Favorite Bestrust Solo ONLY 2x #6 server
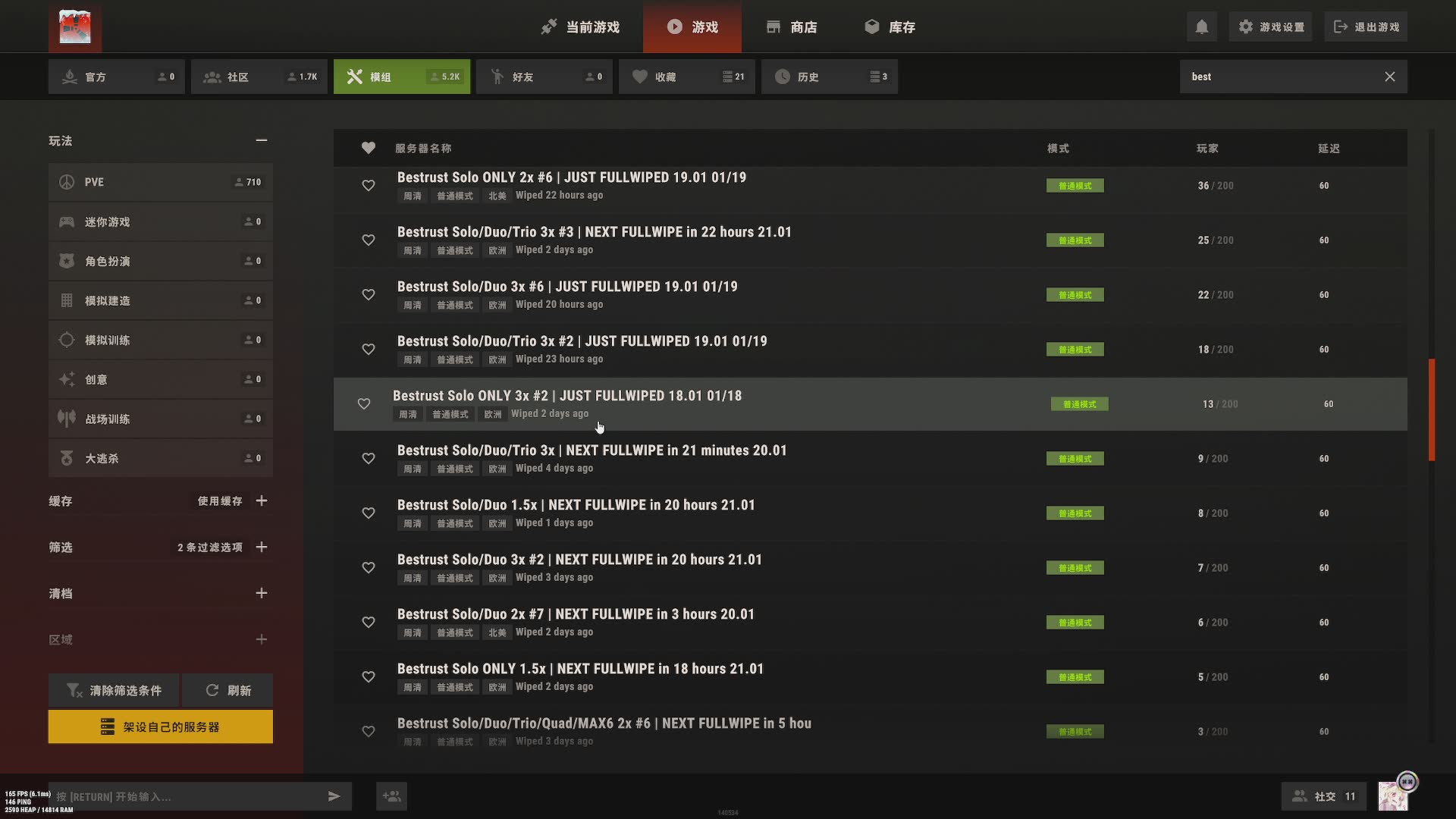Screen dimensions: 1456x819 click(x=368, y=186)
